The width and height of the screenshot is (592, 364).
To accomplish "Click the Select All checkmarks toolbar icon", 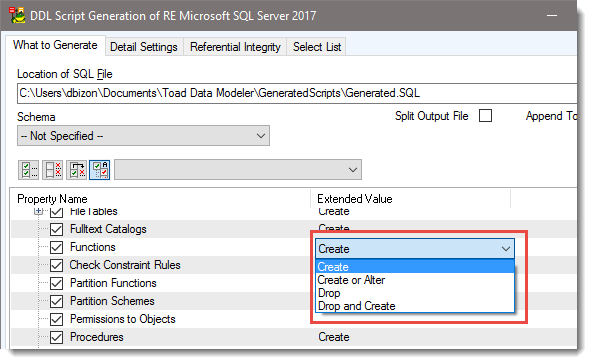I will pos(28,170).
